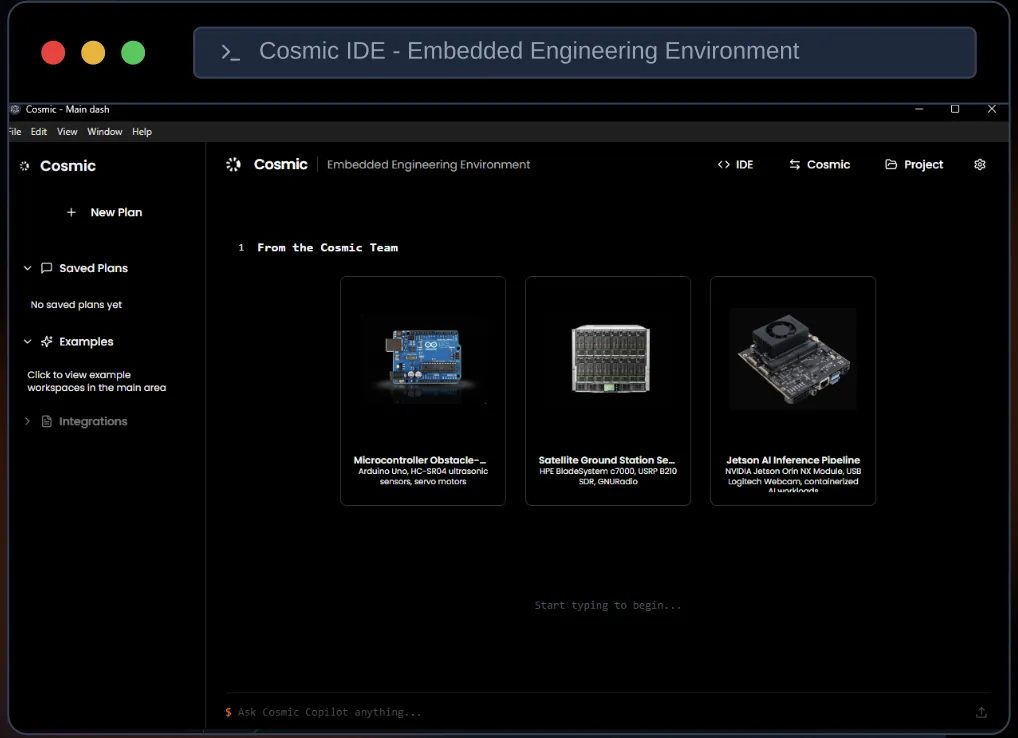The height and width of the screenshot is (738, 1018).
Task: Switch to the Cosmic view button
Action: (819, 165)
